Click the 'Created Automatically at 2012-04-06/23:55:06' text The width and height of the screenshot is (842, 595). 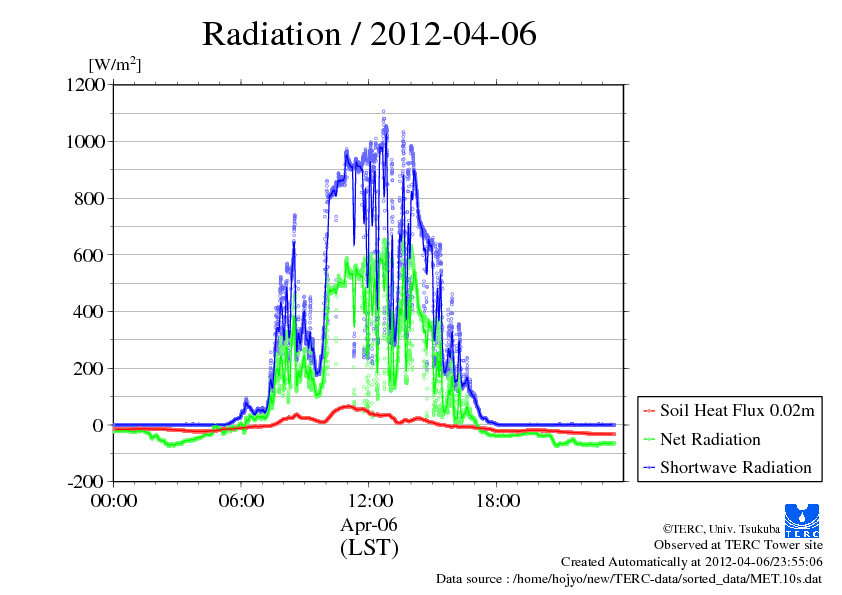pos(692,562)
